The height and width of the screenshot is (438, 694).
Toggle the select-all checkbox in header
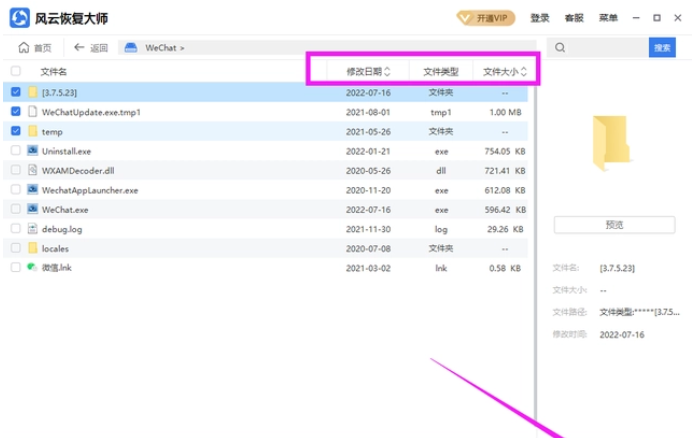click(15, 71)
